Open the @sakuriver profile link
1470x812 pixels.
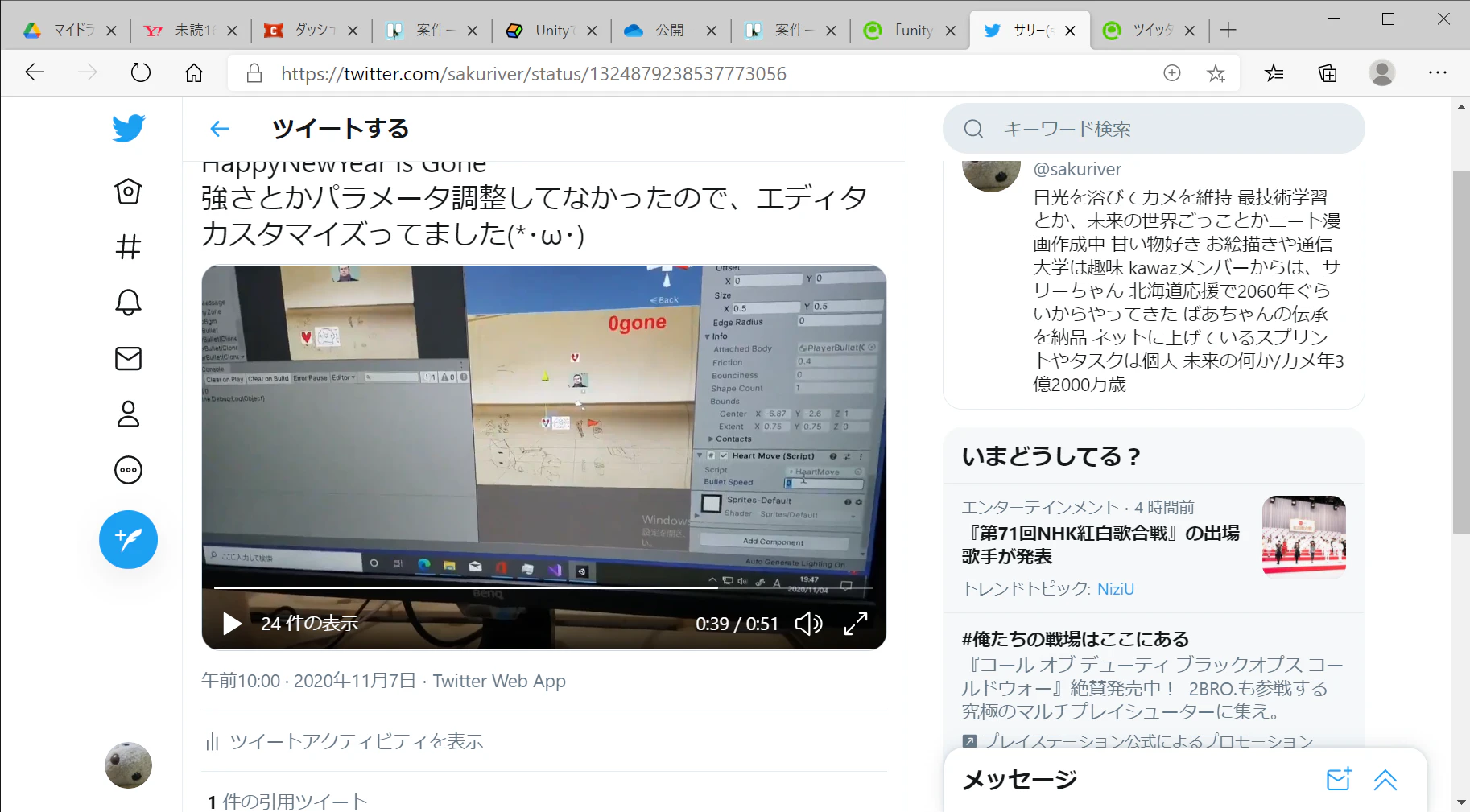(x=1077, y=169)
